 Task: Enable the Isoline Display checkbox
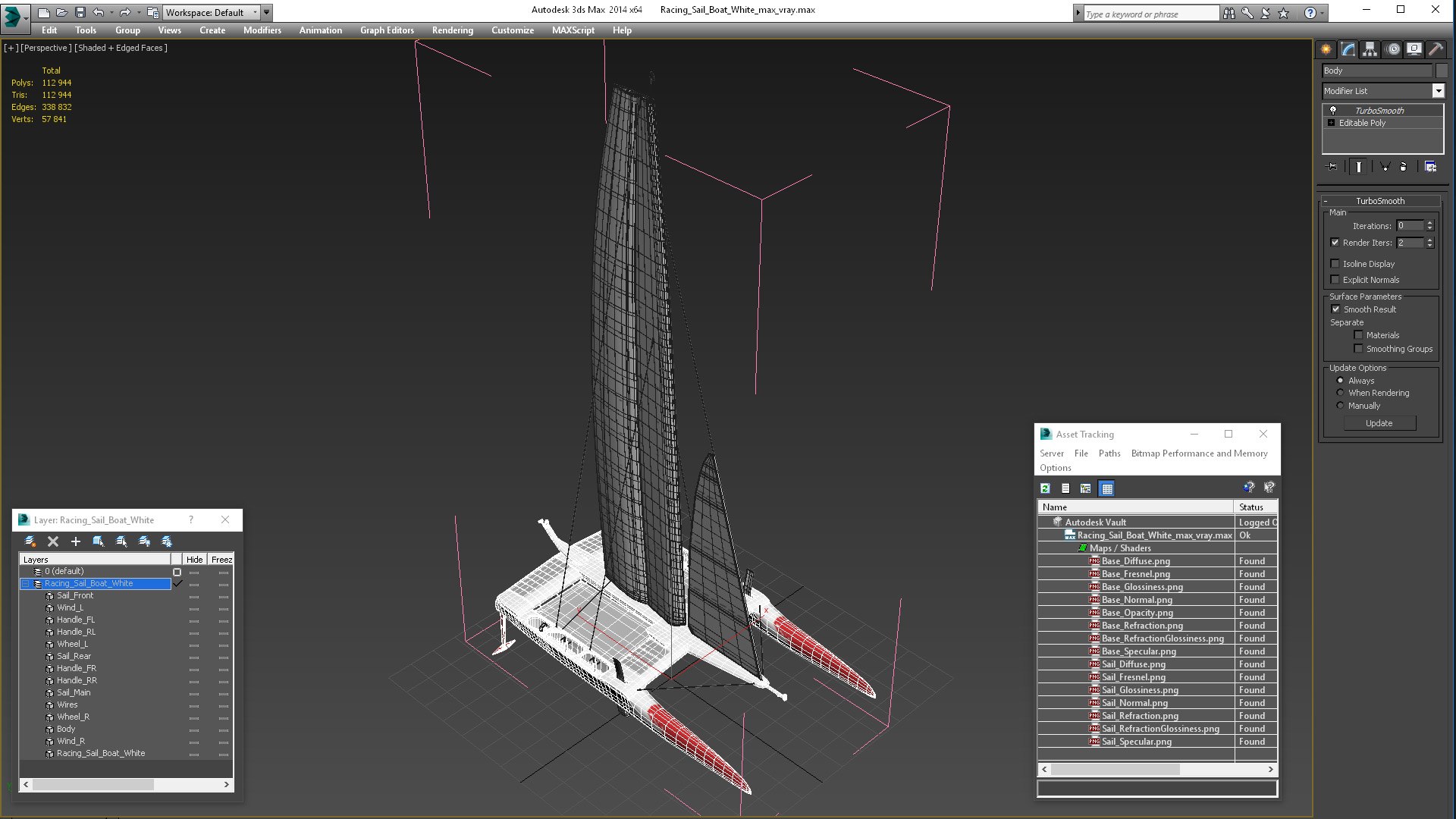[1335, 264]
